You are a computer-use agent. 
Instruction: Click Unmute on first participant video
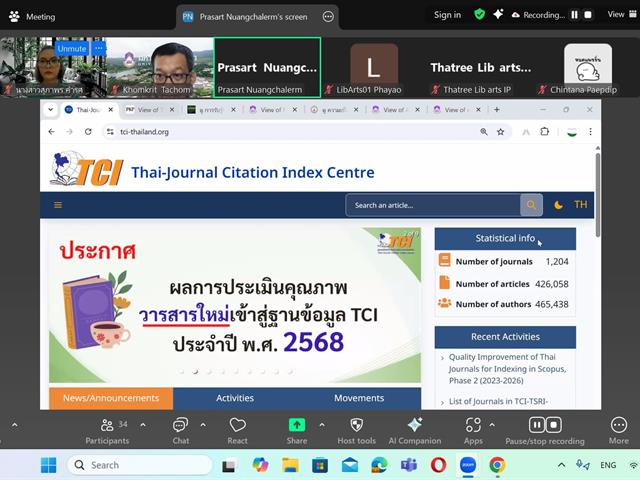pos(72,49)
